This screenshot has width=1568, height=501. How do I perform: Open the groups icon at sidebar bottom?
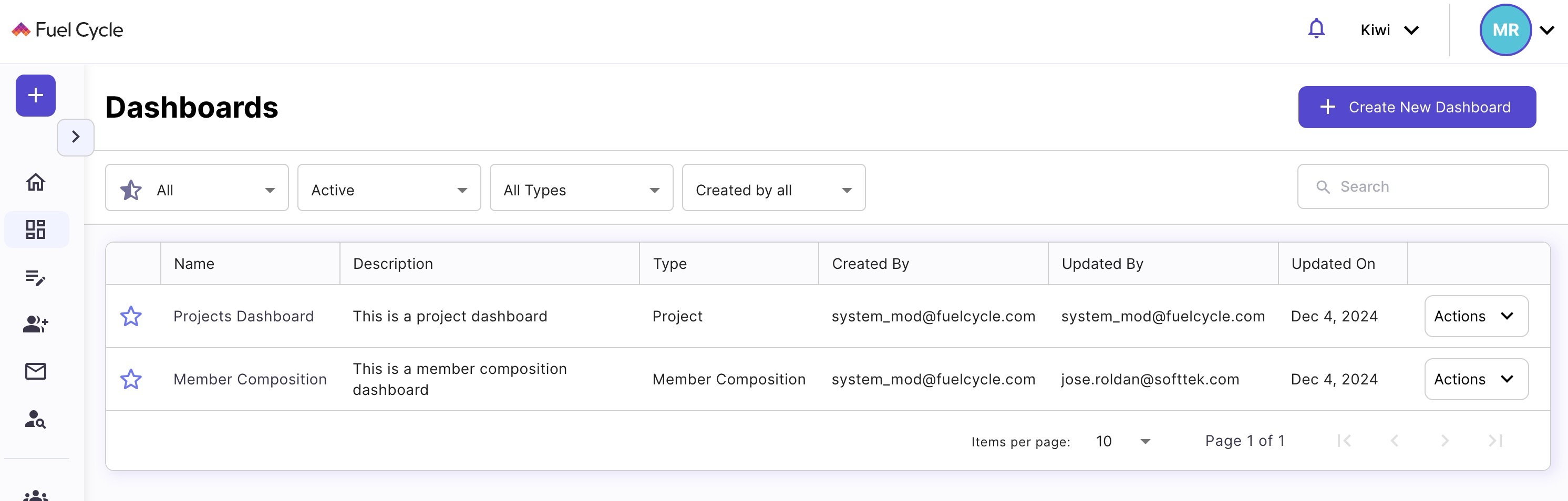point(35,495)
